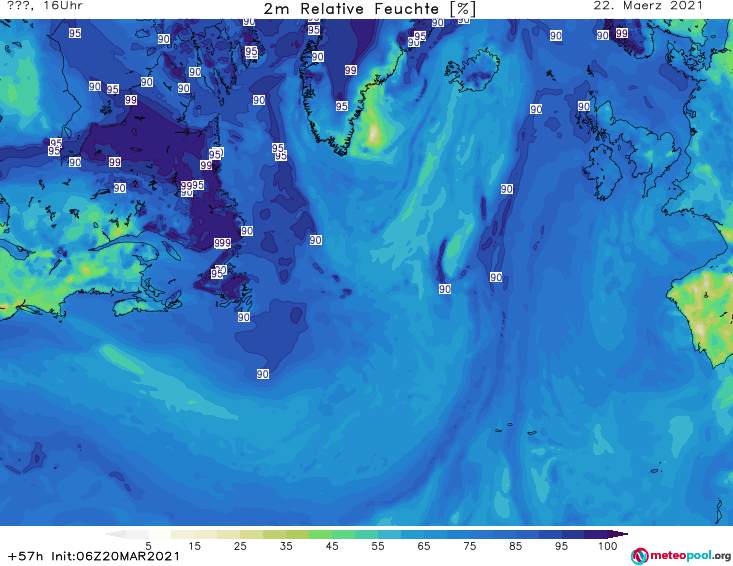The image size is (733, 566).
Task: Click the '100' label on the color scale
Action: pyautogui.click(x=607, y=546)
